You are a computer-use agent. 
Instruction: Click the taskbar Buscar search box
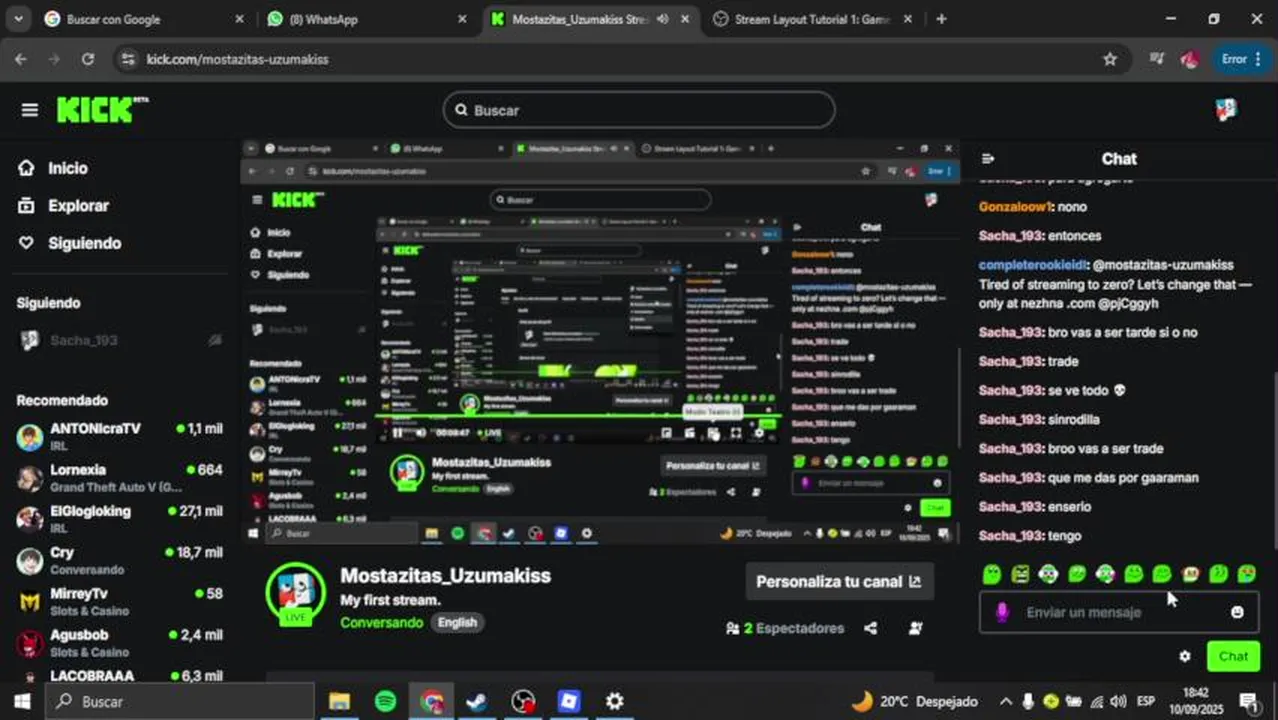pyautogui.click(x=180, y=701)
